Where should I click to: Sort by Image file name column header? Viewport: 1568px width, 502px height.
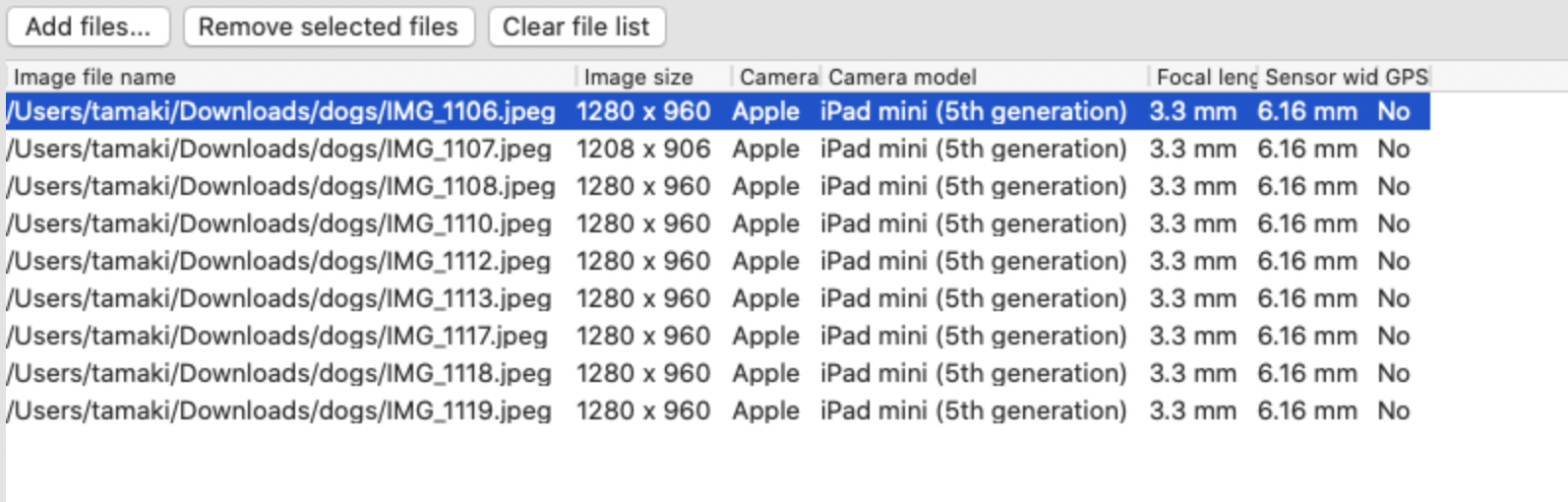94,77
